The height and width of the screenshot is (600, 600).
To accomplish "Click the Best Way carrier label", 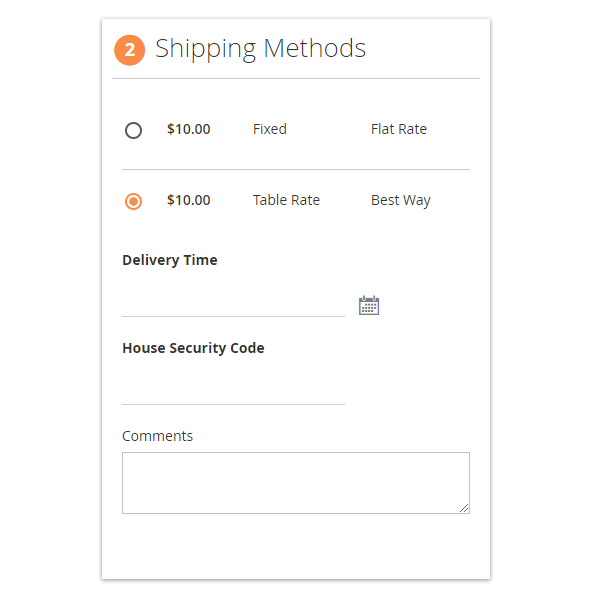I will click(400, 200).
